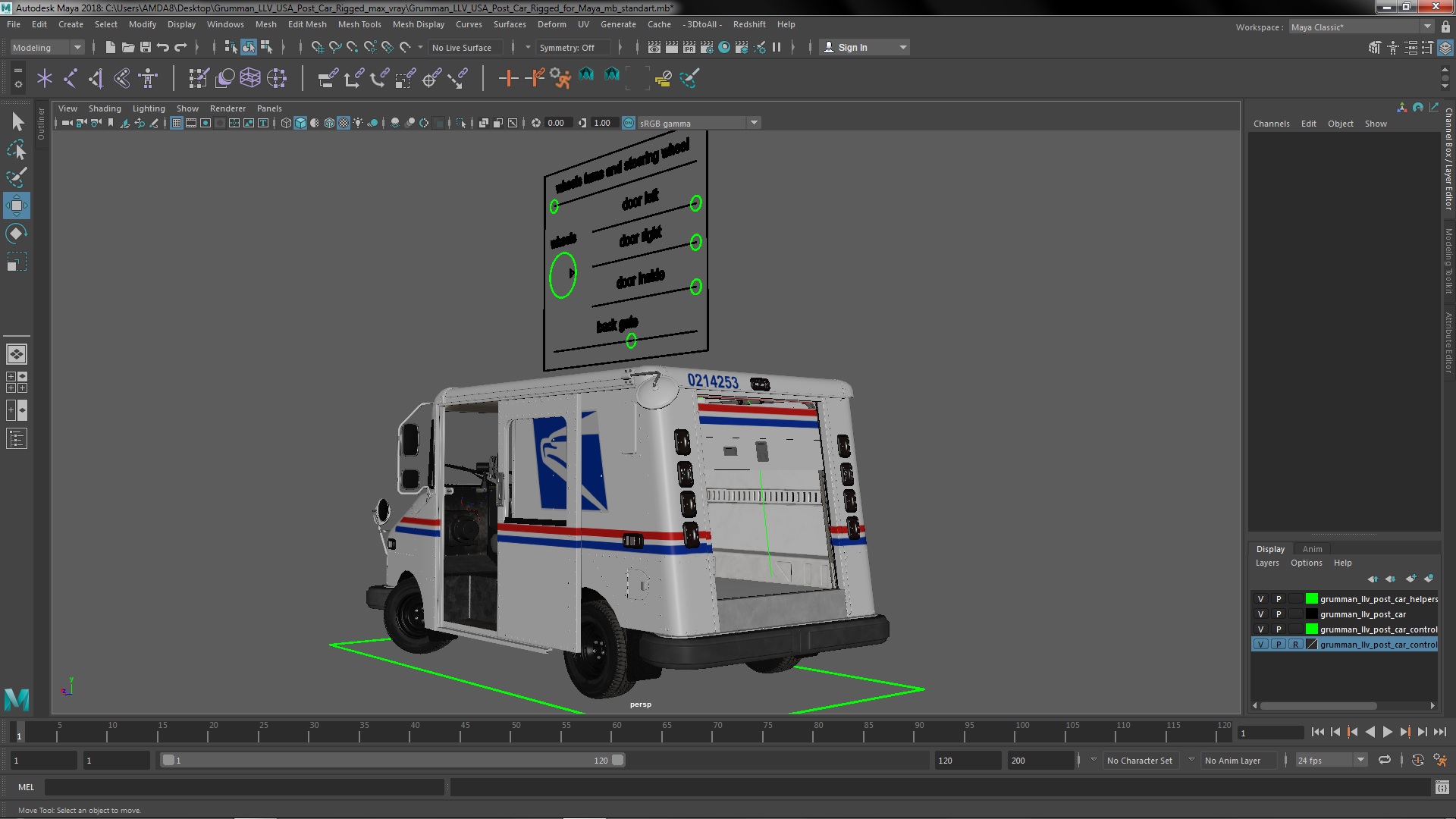Open a scene with the folder icon
The width and height of the screenshot is (1456, 819).
point(127,47)
